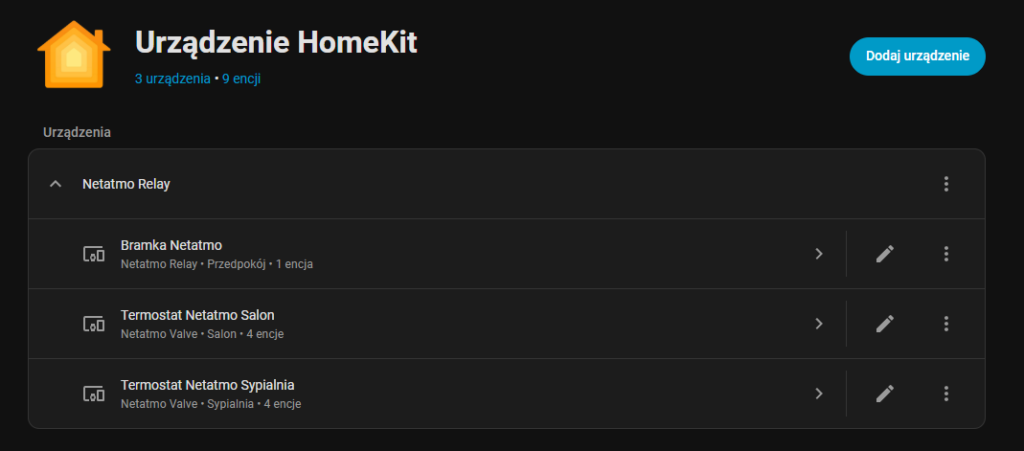Screen dimensions: 1024x451
Task: Open three-dot menu for Bramka Netatmo
Action: [x=946, y=254]
